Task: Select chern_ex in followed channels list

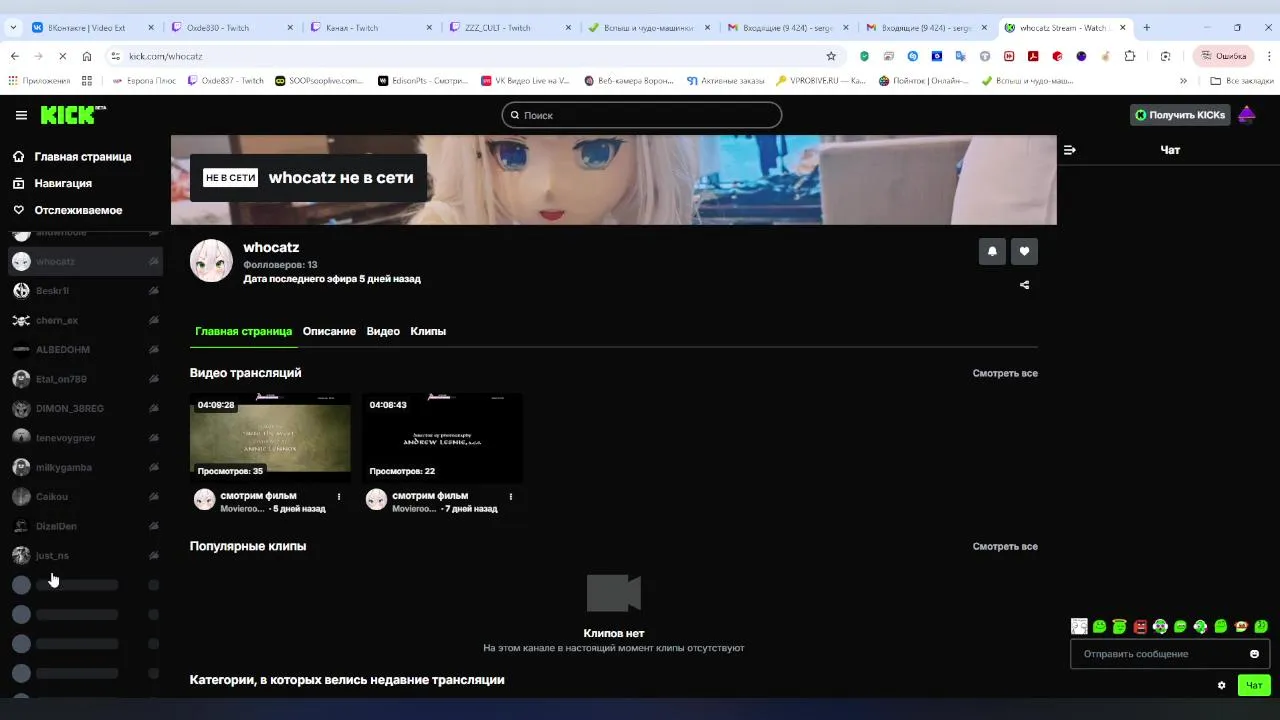Action: pos(85,320)
